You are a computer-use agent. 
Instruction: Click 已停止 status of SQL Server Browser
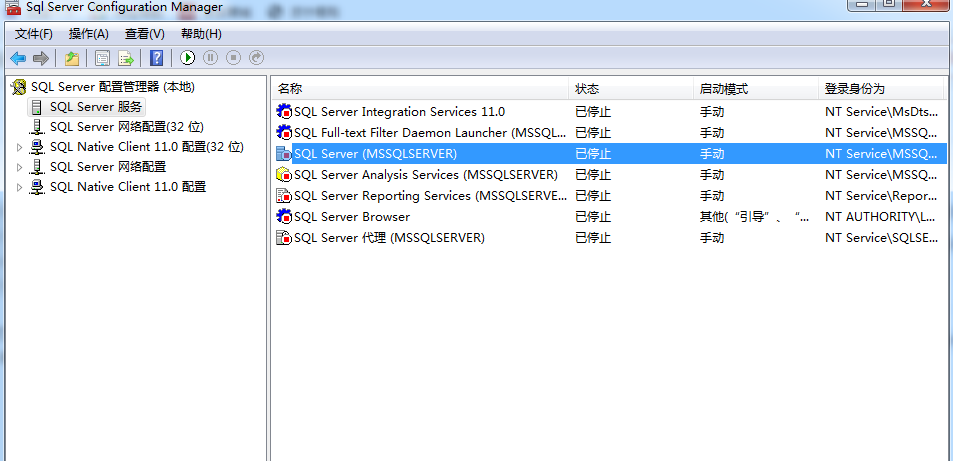click(593, 217)
